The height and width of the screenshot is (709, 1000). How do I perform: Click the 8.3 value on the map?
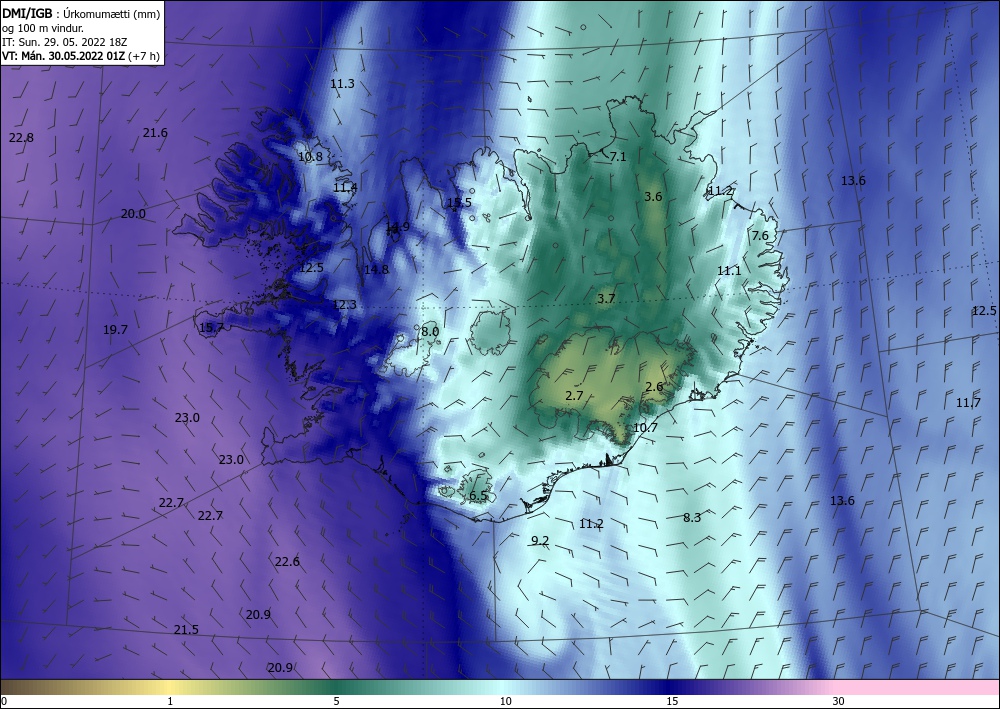(692, 517)
